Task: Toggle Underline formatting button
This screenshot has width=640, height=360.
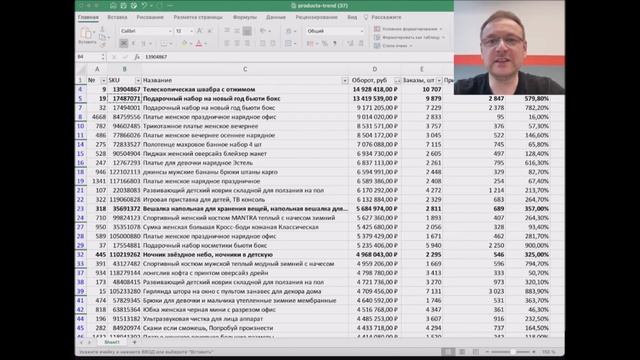Action: (143, 43)
